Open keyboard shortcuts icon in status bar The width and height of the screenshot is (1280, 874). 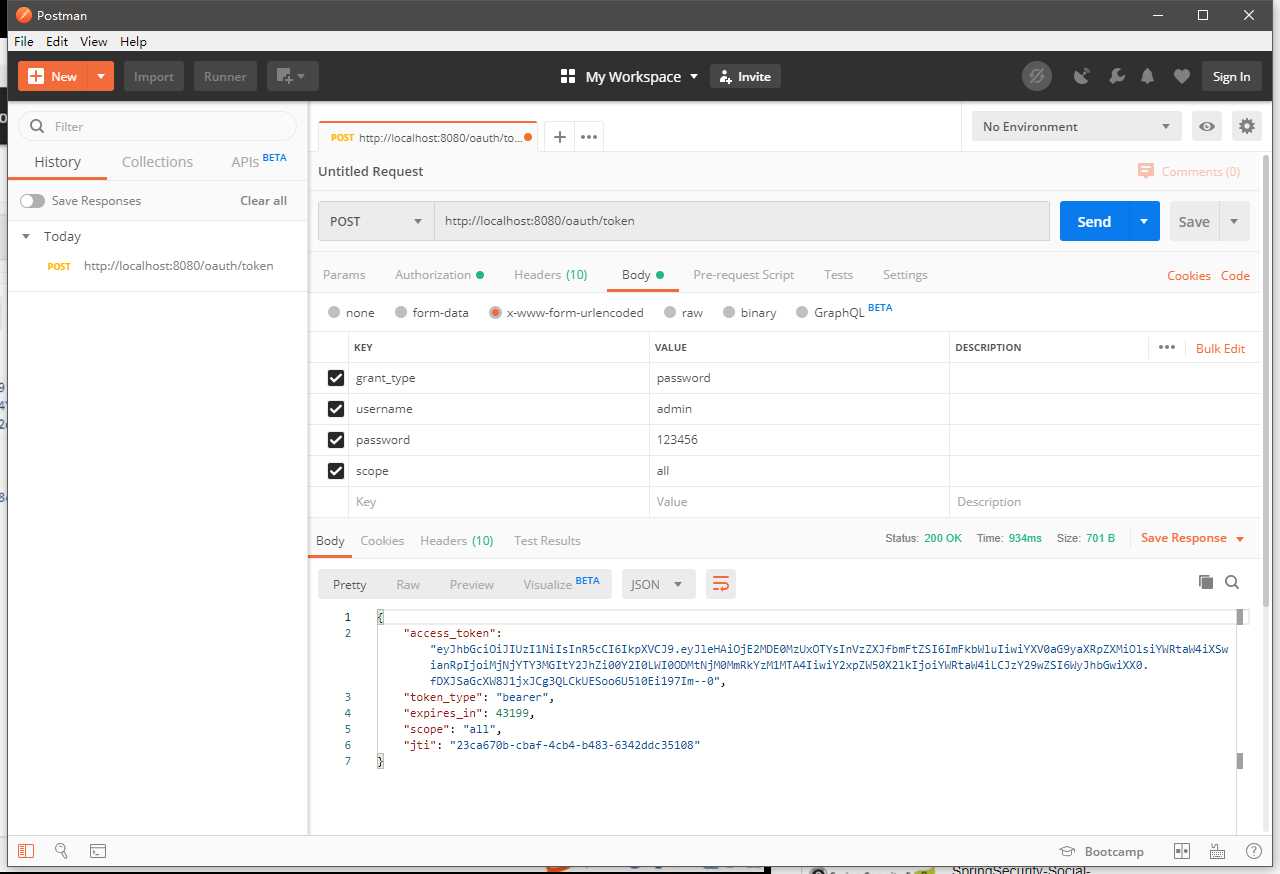pyautogui.click(x=1217, y=851)
